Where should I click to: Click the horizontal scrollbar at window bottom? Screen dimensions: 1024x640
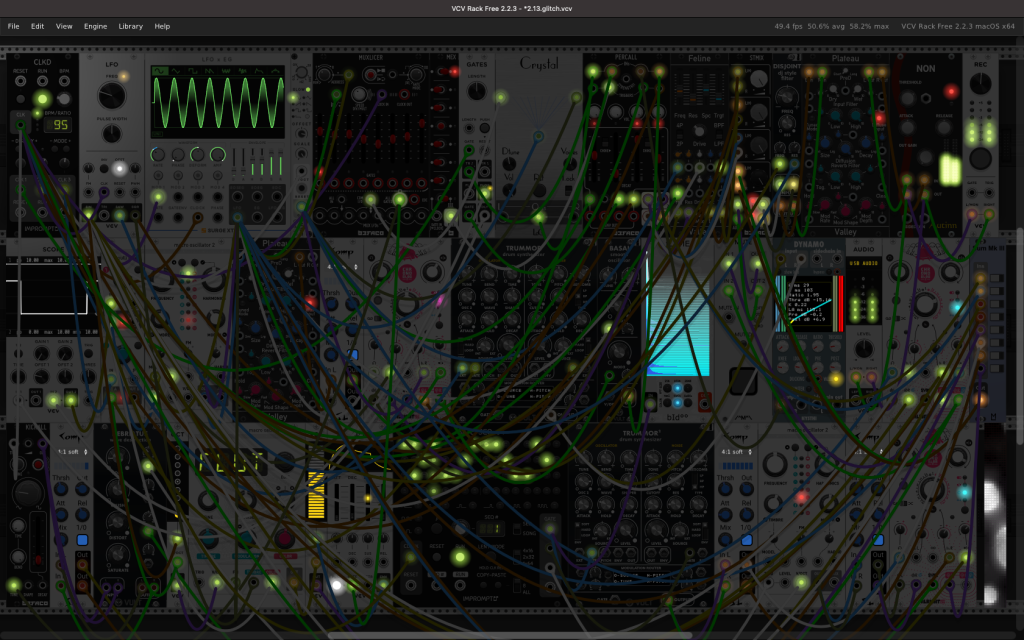[x=509, y=635]
